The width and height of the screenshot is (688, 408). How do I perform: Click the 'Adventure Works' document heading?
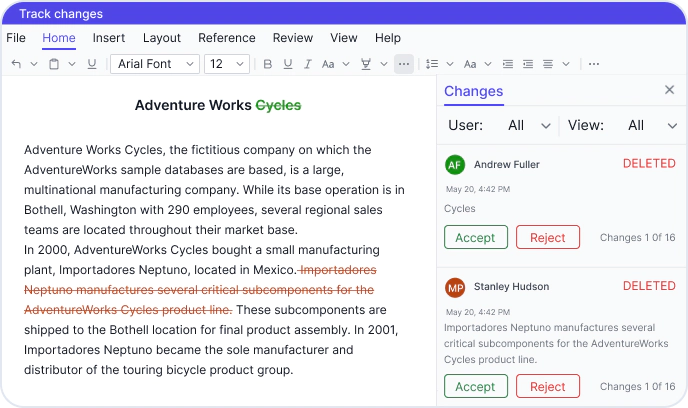[193, 106]
